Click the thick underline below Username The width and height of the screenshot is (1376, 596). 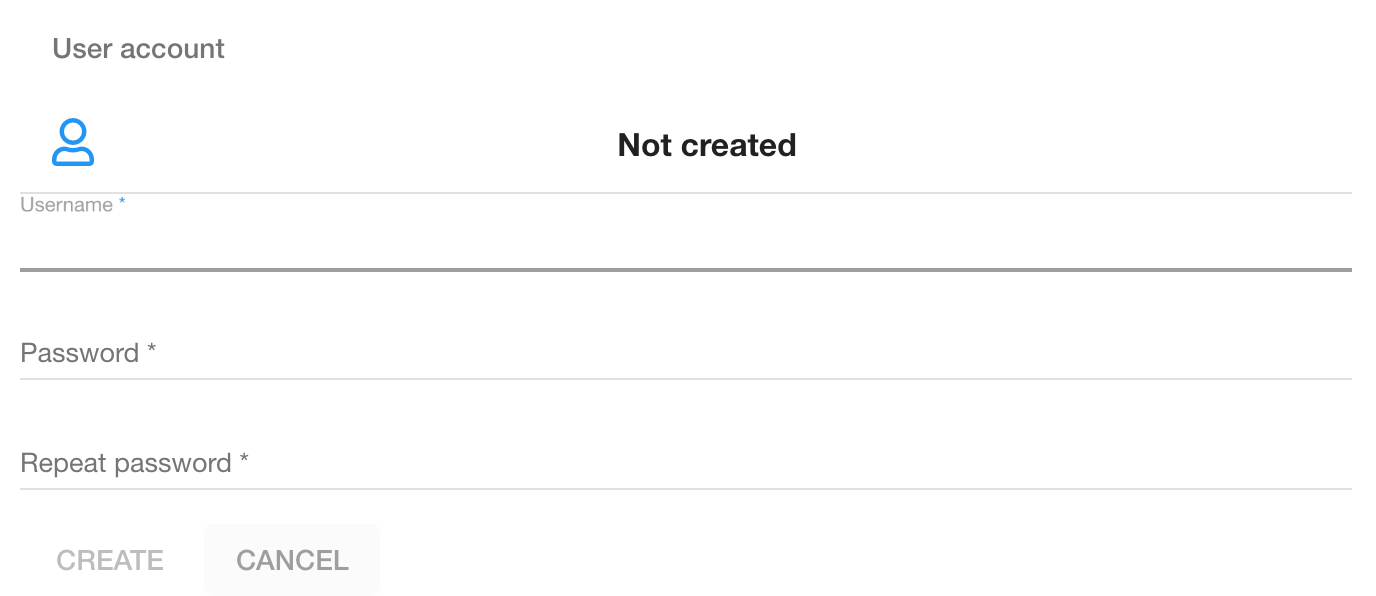(x=686, y=269)
